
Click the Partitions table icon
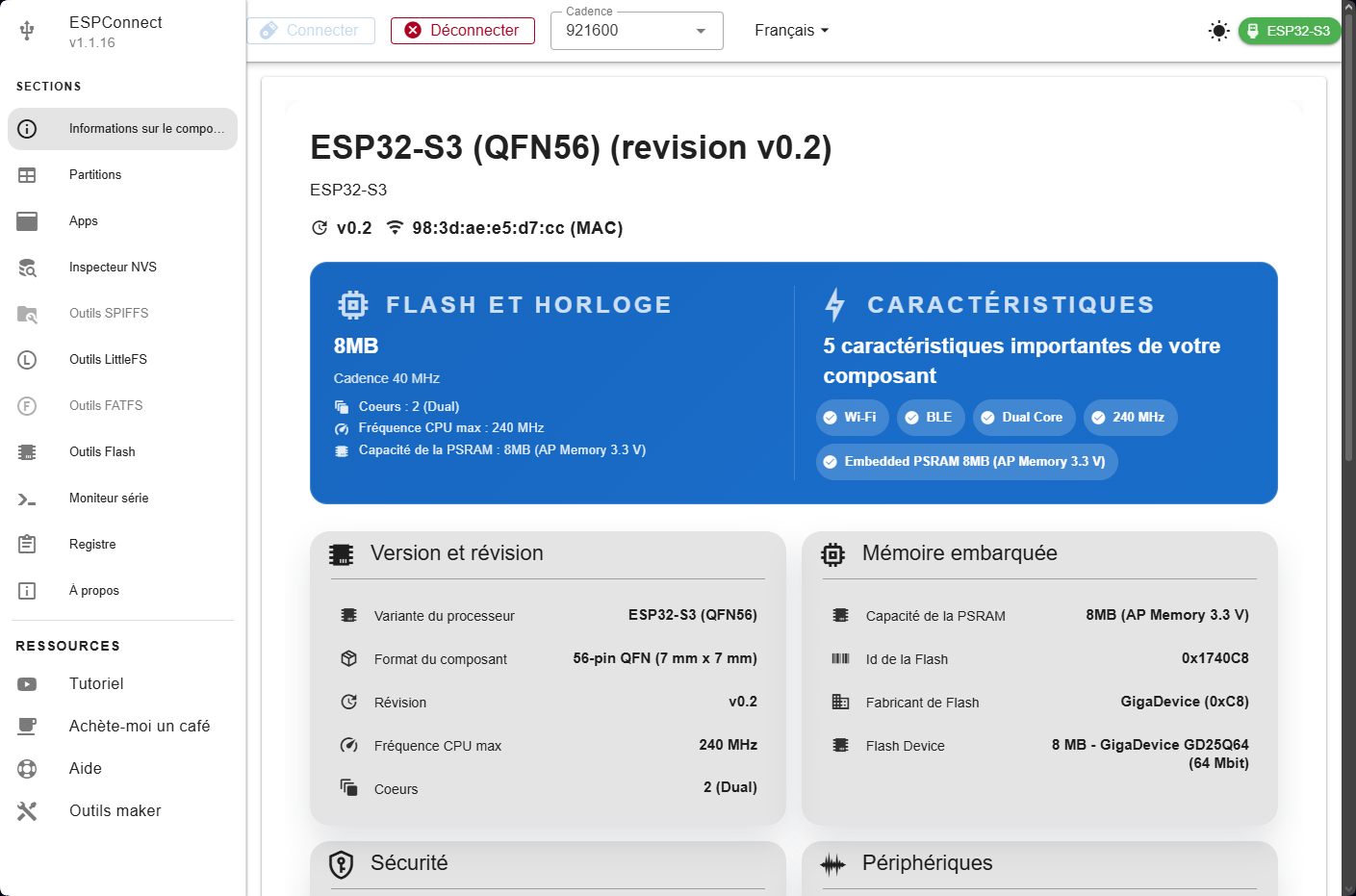point(27,175)
